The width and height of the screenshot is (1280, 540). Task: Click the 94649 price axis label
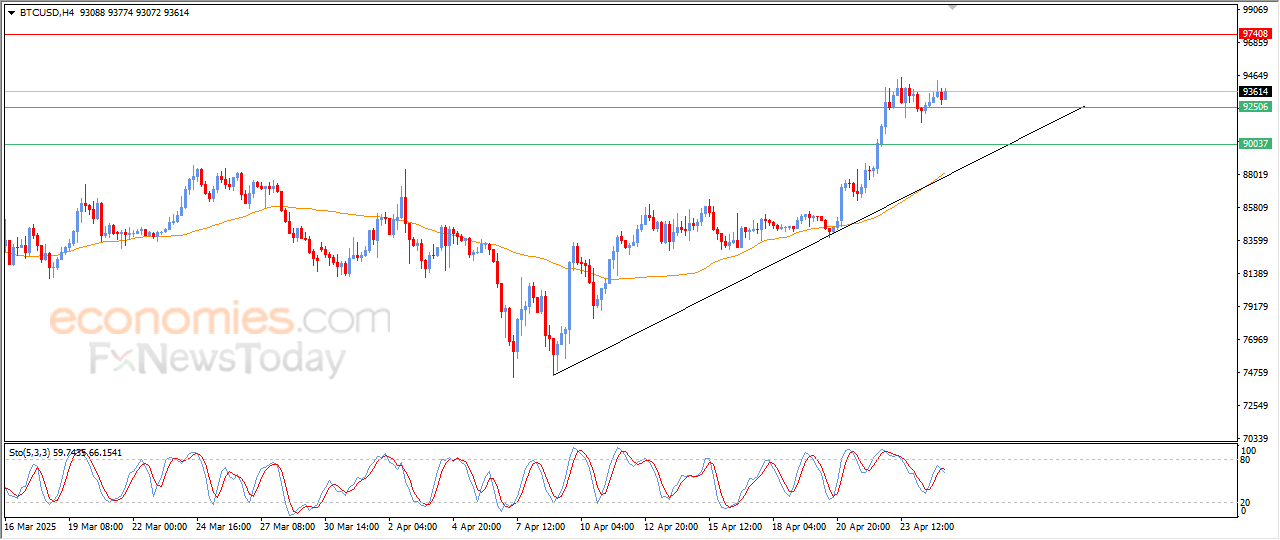tap(1256, 76)
